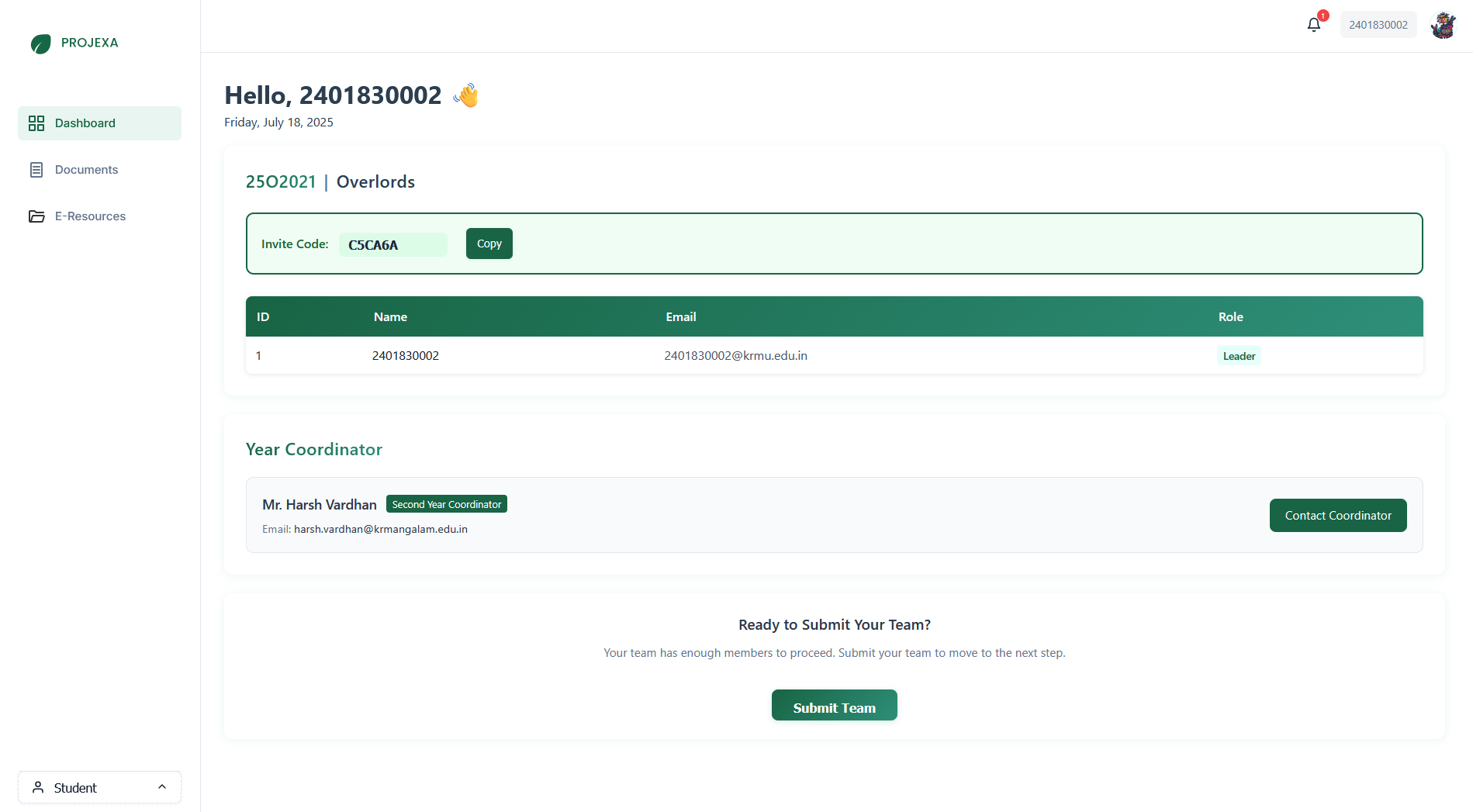
Task: Click the 2401830002 username badge in header
Action: point(1378,25)
